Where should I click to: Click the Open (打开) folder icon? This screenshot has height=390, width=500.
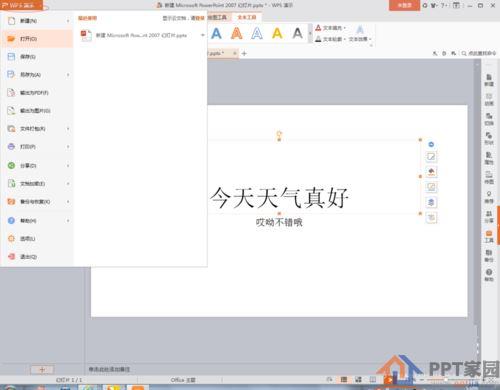pyautogui.click(x=11, y=39)
